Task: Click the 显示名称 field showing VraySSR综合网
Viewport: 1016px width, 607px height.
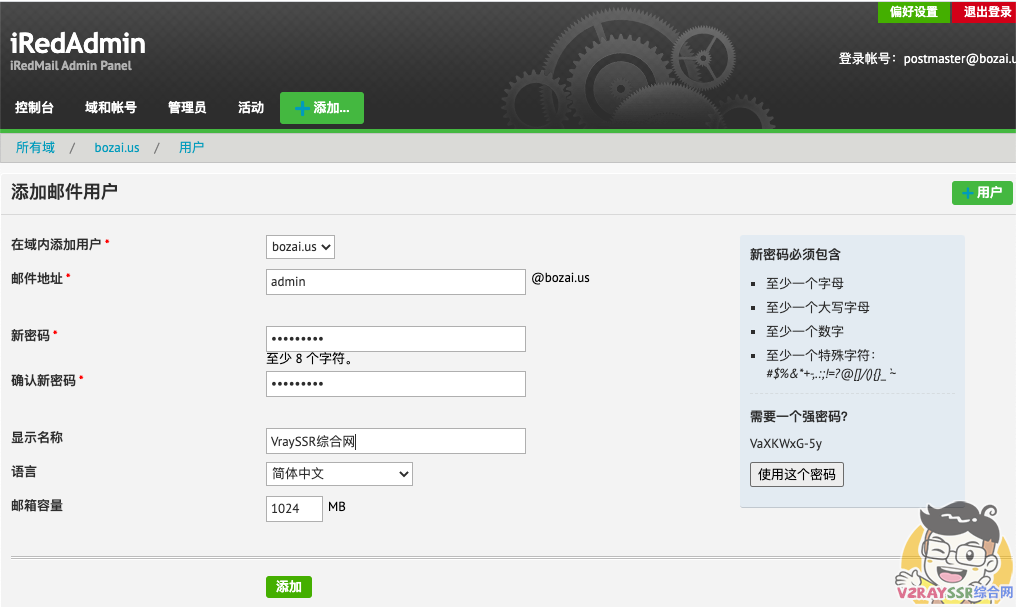Action: click(395, 440)
